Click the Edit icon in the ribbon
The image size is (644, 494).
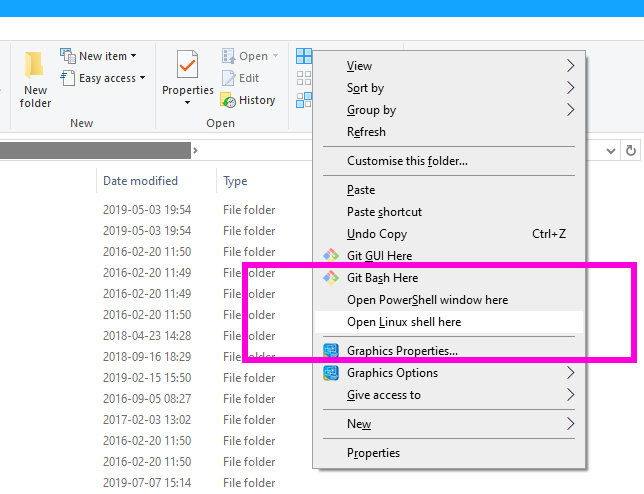pyautogui.click(x=228, y=78)
